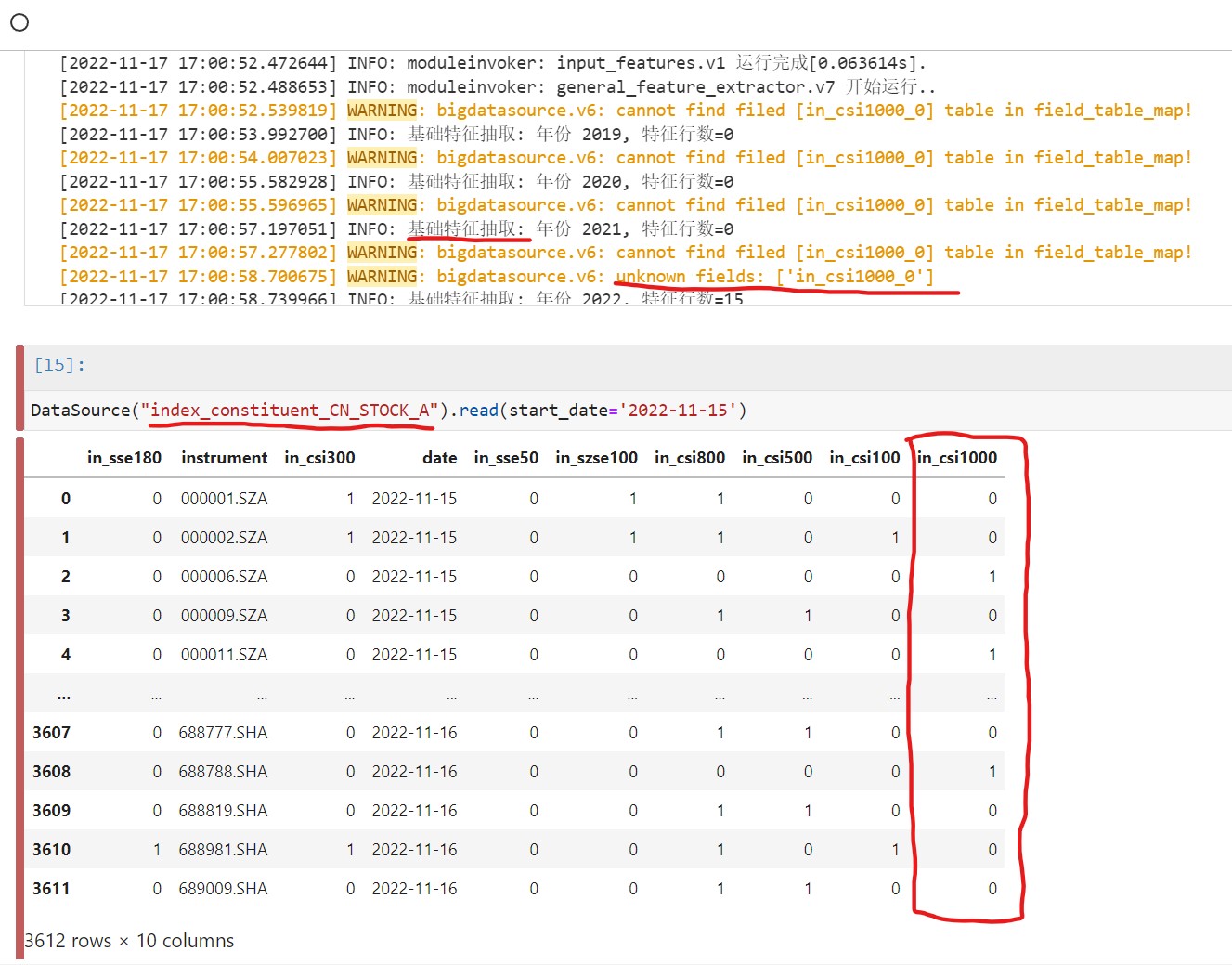Click the ellipsis row in the dataframe index
Image resolution: width=1232 pixels, height=965 pixels.
(x=64, y=694)
